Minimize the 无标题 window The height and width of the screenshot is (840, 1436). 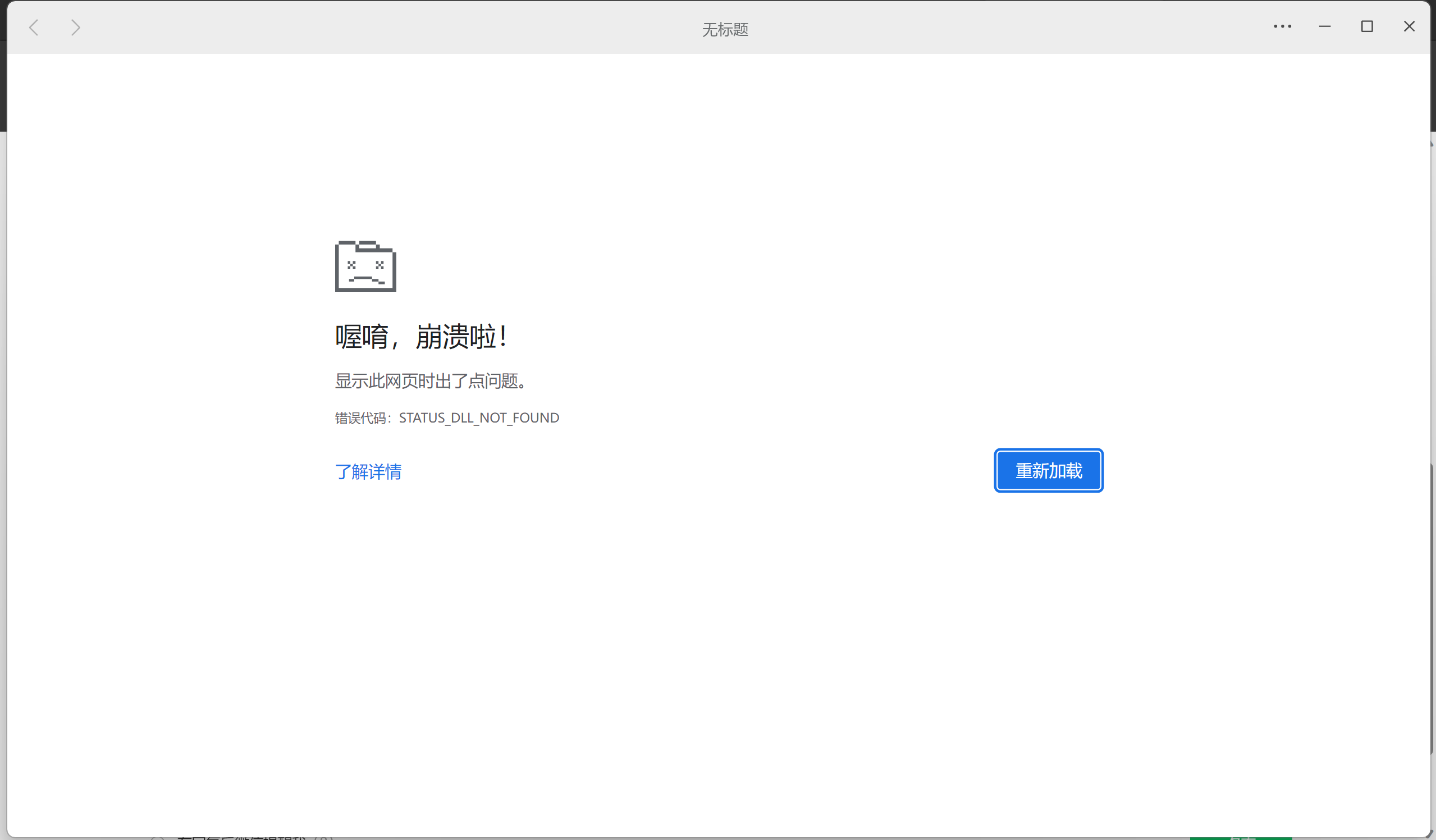[x=1325, y=26]
